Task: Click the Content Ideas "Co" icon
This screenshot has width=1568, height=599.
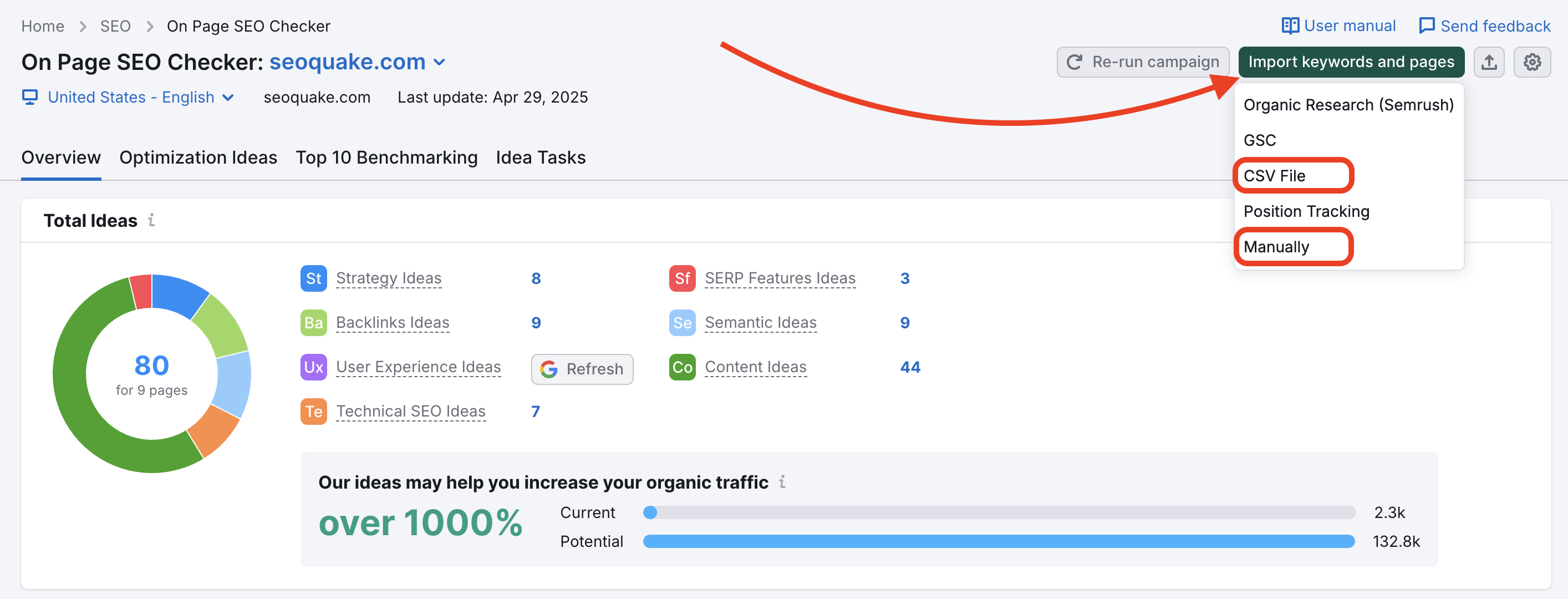Action: pyautogui.click(x=682, y=367)
